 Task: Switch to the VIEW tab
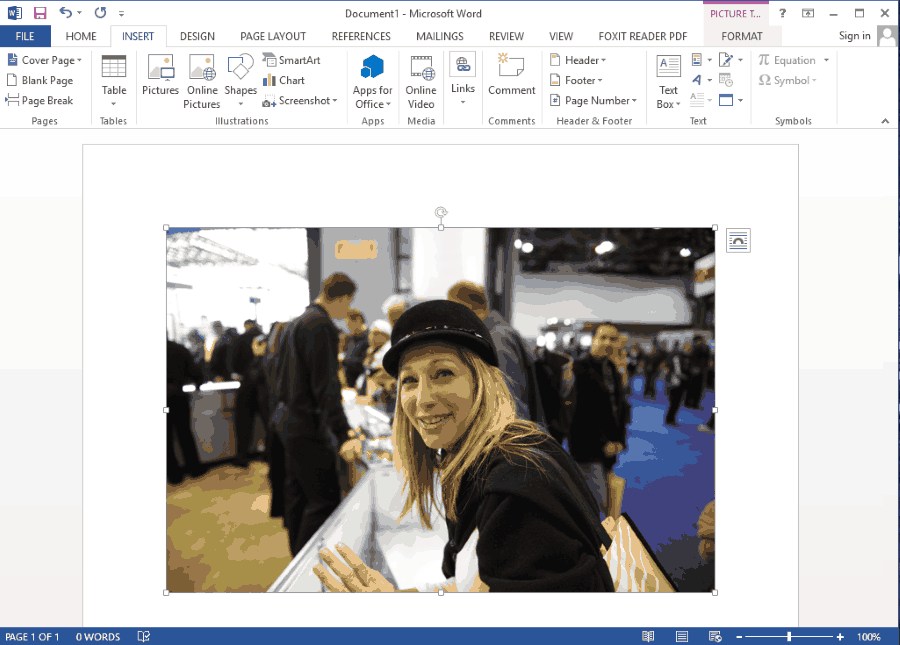pyautogui.click(x=561, y=36)
